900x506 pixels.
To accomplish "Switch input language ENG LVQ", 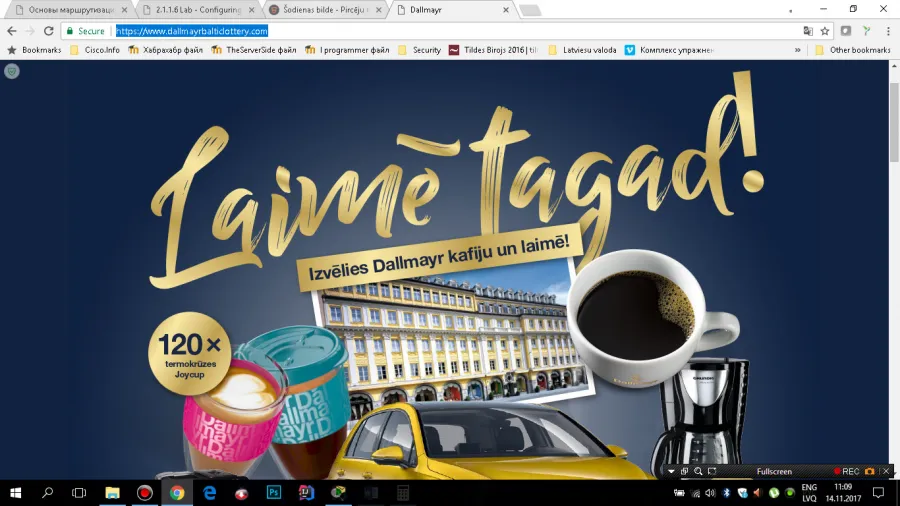I will click(809, 493).
